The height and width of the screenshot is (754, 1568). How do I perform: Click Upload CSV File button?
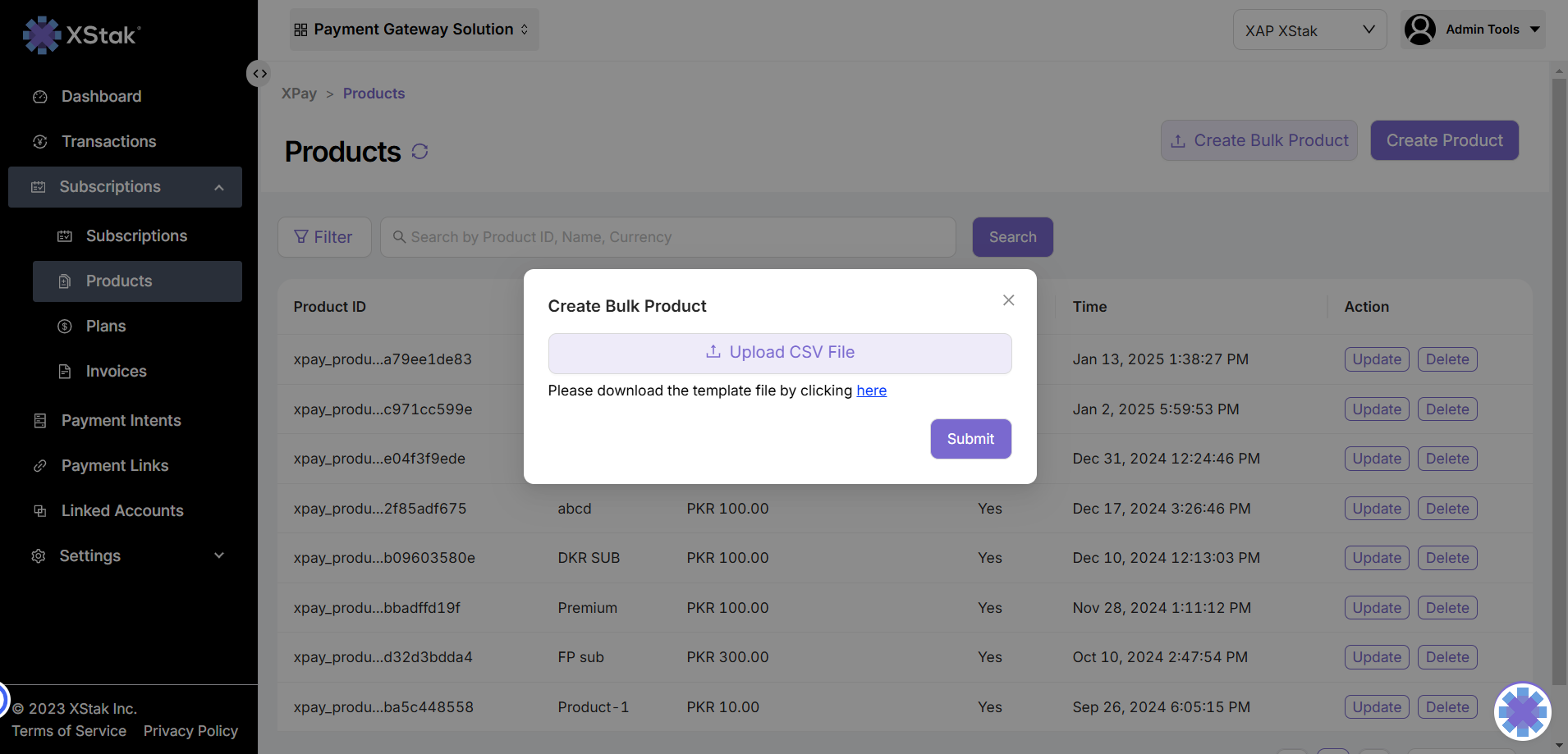tap(779, 353)
